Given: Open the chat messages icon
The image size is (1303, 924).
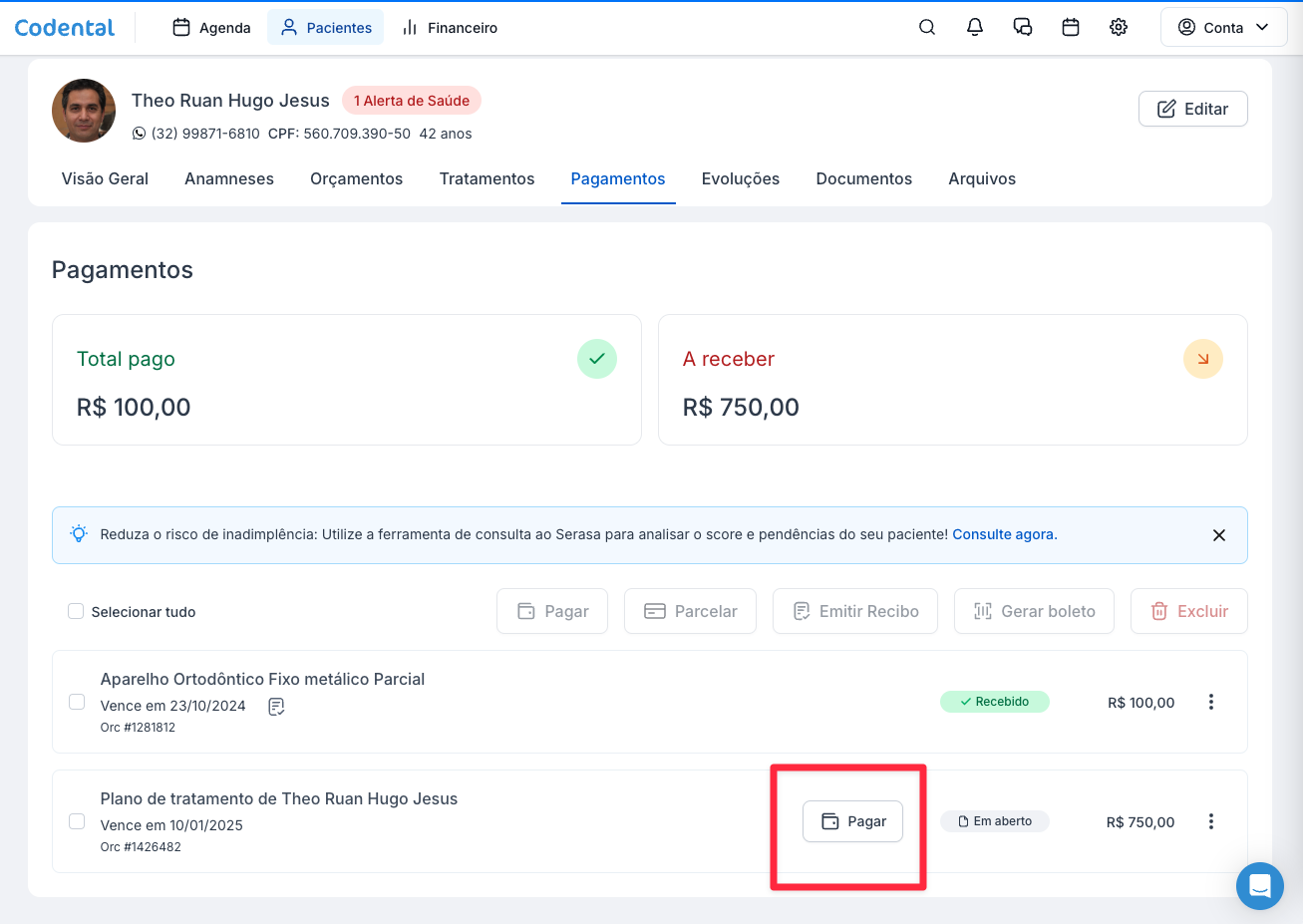Looking at the screenshot, I should click(x=1023, y=28).
